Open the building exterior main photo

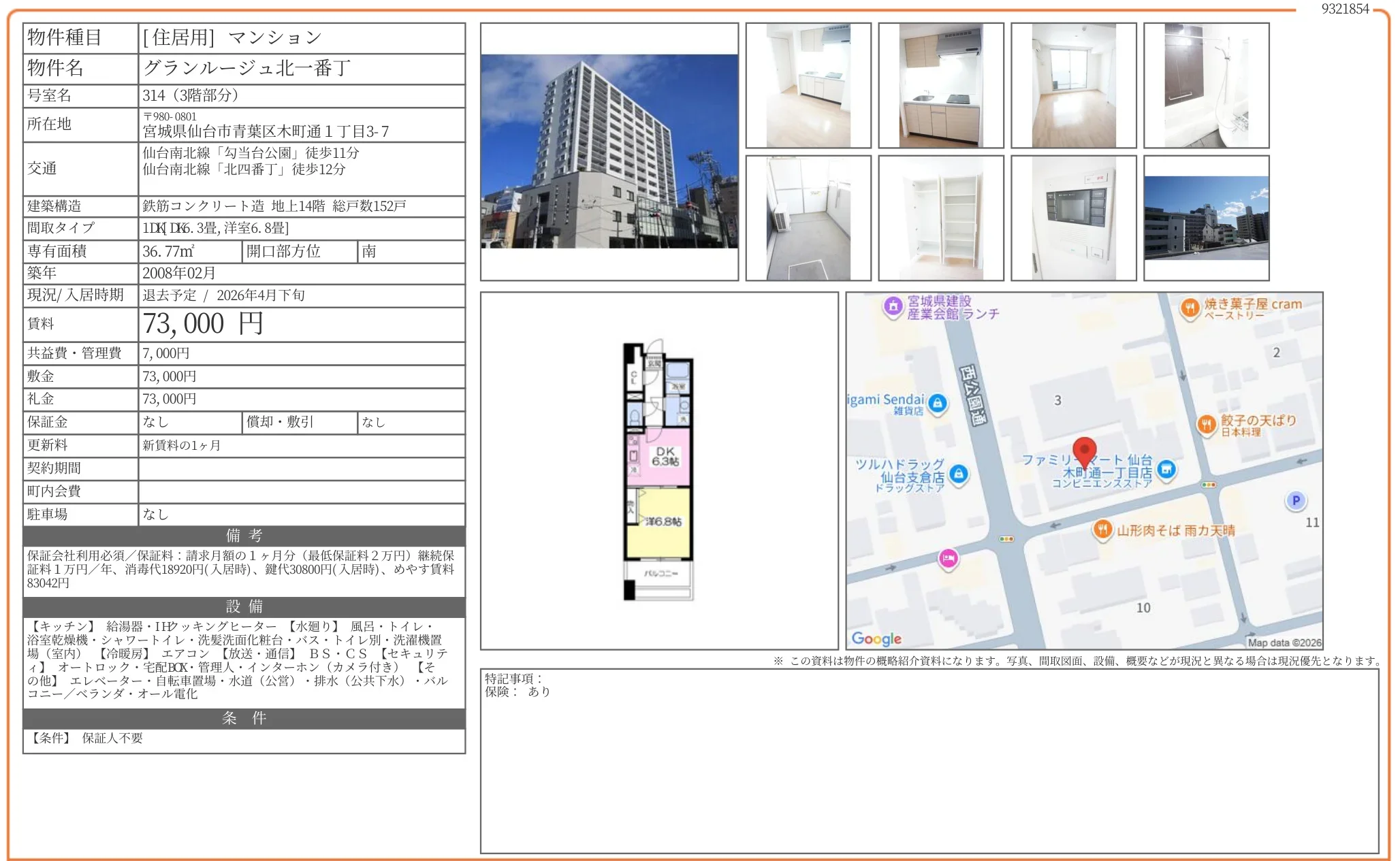[609, 152]
